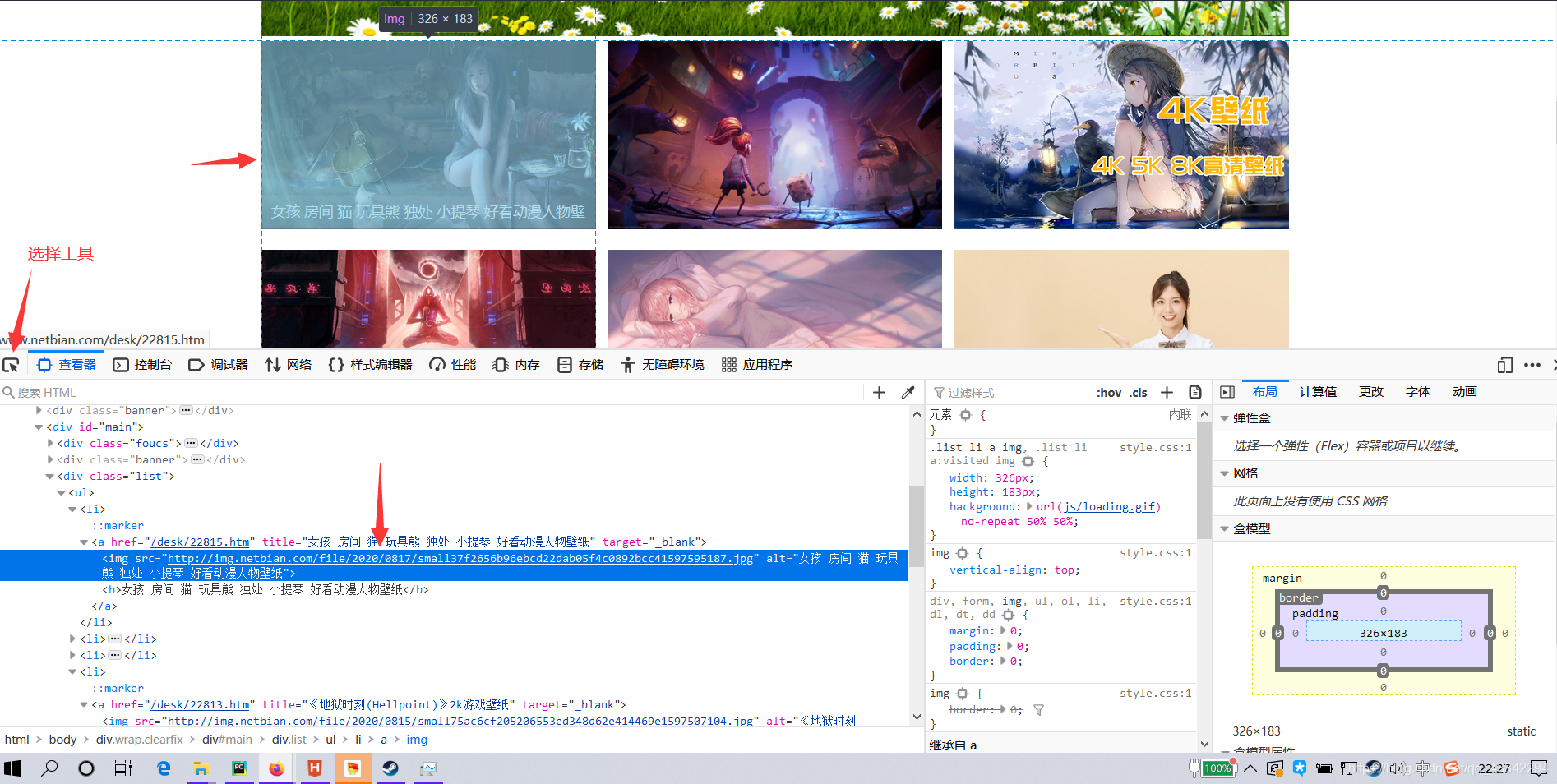The height and width of the screenshot is (784, 1557).
Task: Open the /desk/22813.htm href link
Action: pos(200,705)
